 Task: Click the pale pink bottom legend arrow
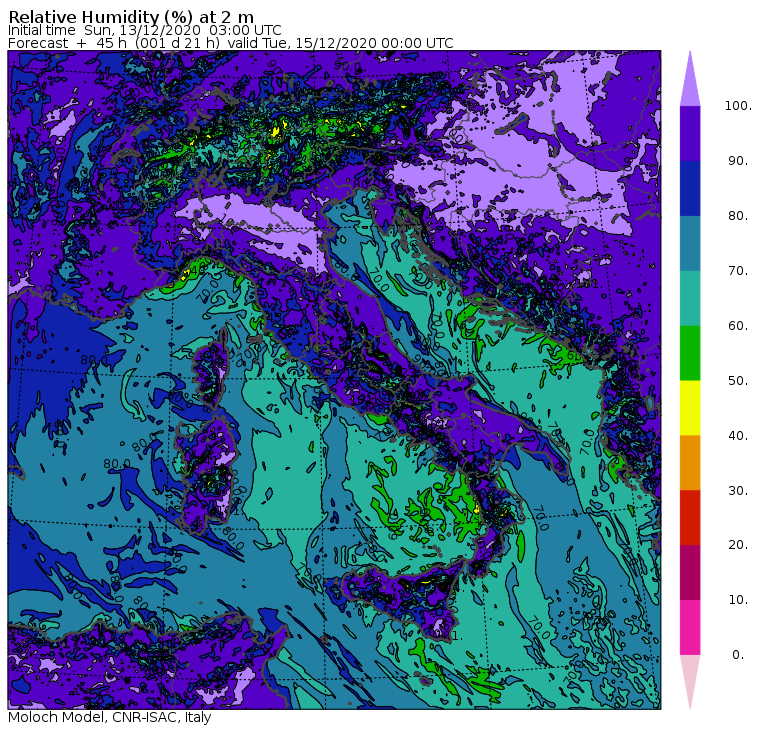click(690, 679)
